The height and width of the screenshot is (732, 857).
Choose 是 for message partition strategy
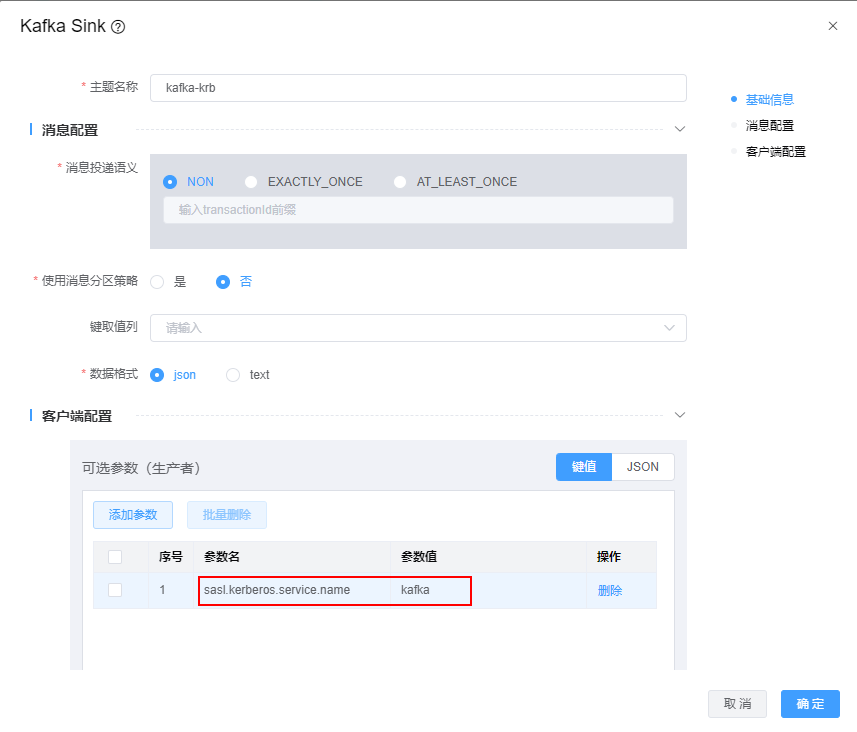coord(157,282)
